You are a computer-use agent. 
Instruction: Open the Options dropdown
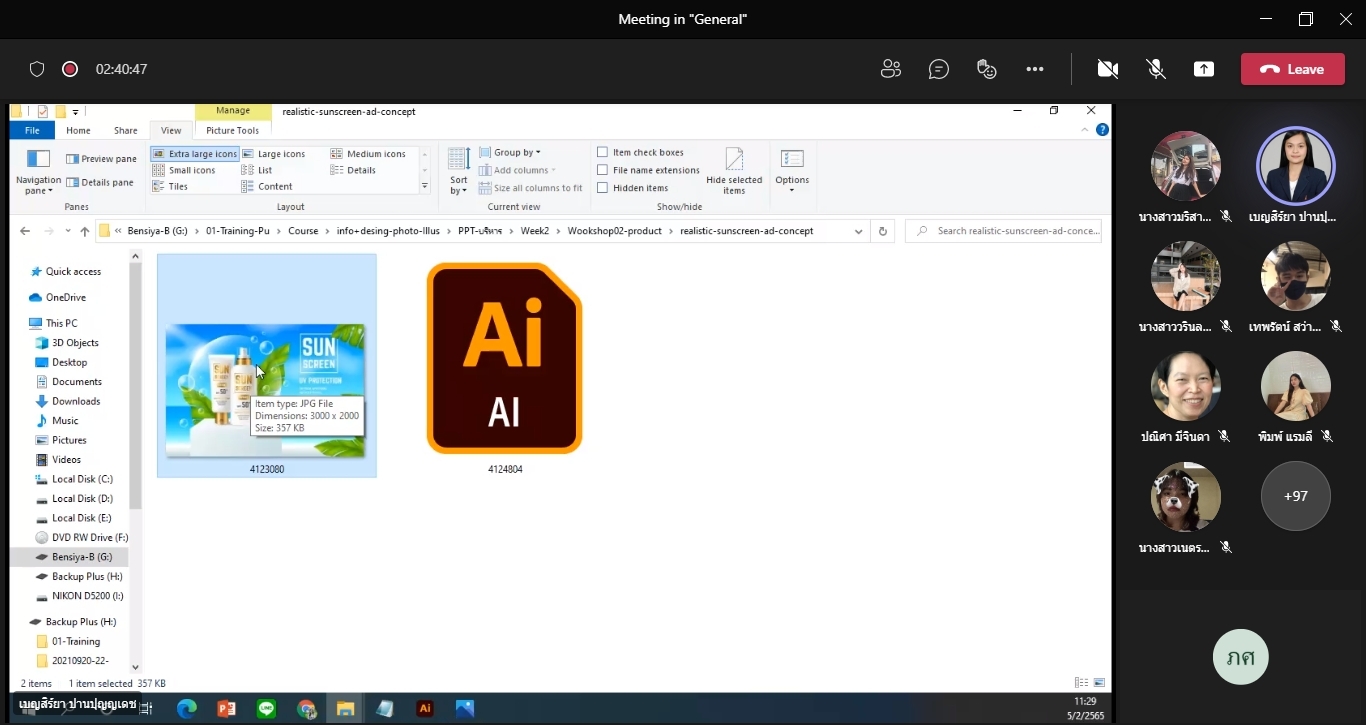792,171
